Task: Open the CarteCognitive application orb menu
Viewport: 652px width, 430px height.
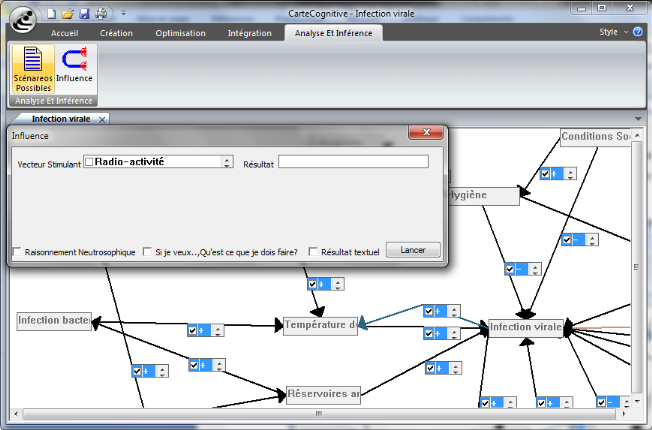Action: [23, 20]
